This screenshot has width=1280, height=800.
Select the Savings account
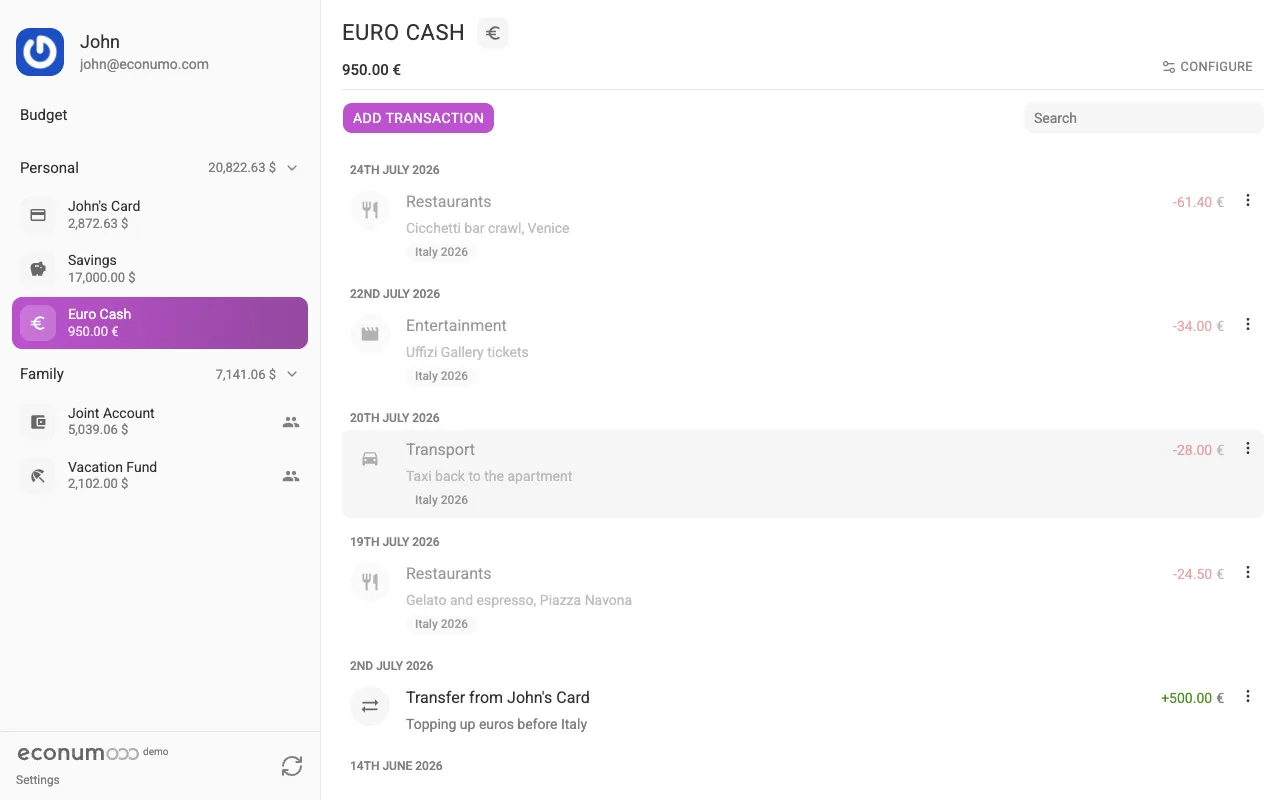coord(160,269)
